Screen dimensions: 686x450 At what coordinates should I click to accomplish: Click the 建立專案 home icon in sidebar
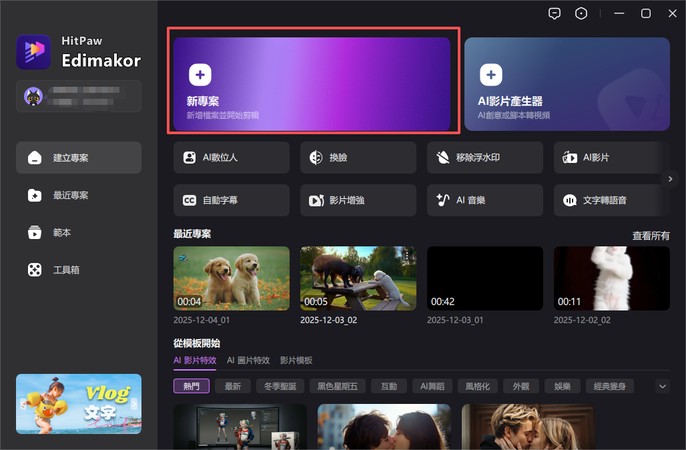[35, 157]
